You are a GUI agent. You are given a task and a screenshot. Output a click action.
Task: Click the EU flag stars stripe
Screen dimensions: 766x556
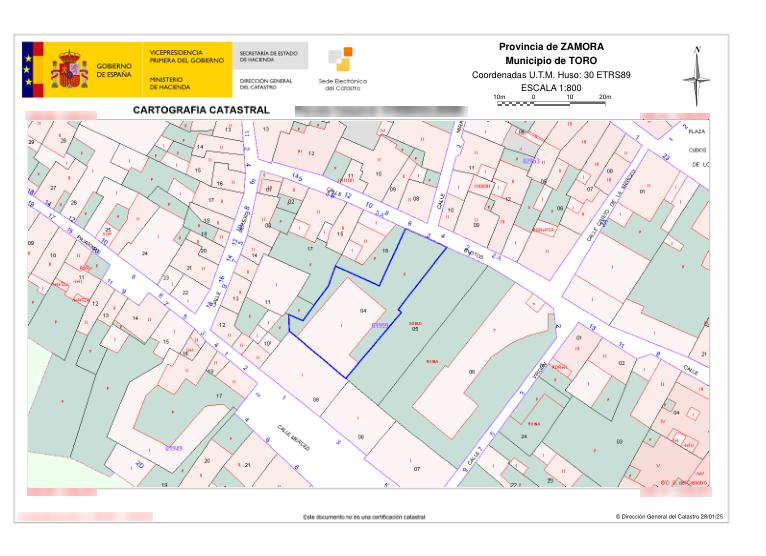tap(28, 70)
